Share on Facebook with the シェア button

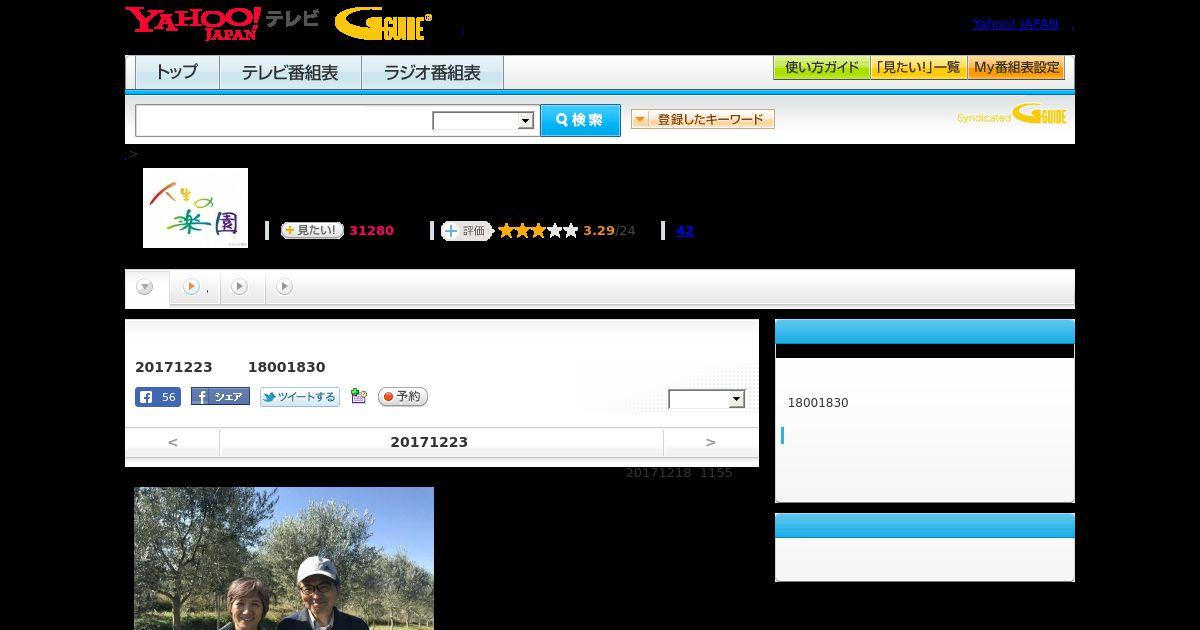tap(220, 396)
